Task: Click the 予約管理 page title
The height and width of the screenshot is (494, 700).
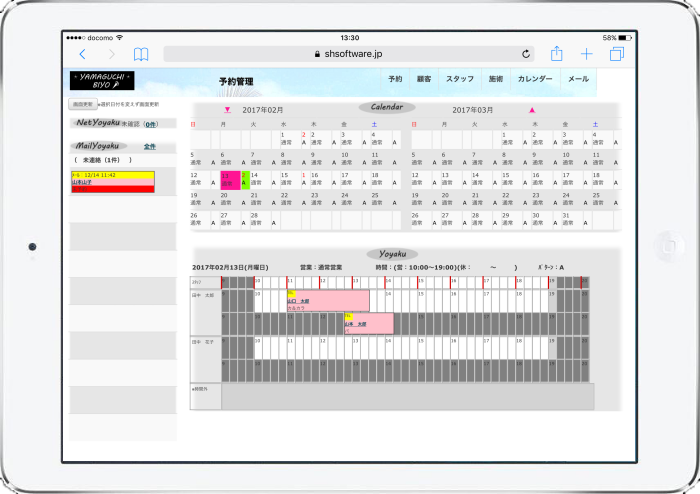Action: 236,82
